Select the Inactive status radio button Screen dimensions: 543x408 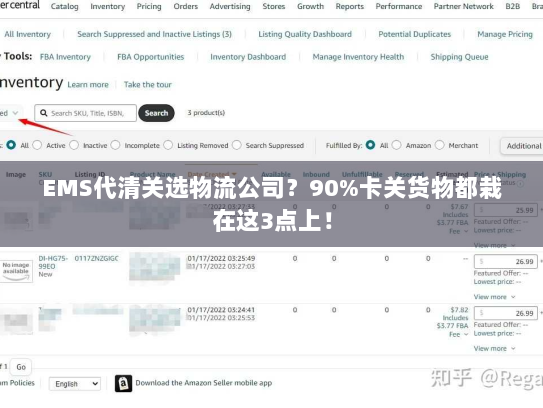pyautogui.click(x=74, y=145)
